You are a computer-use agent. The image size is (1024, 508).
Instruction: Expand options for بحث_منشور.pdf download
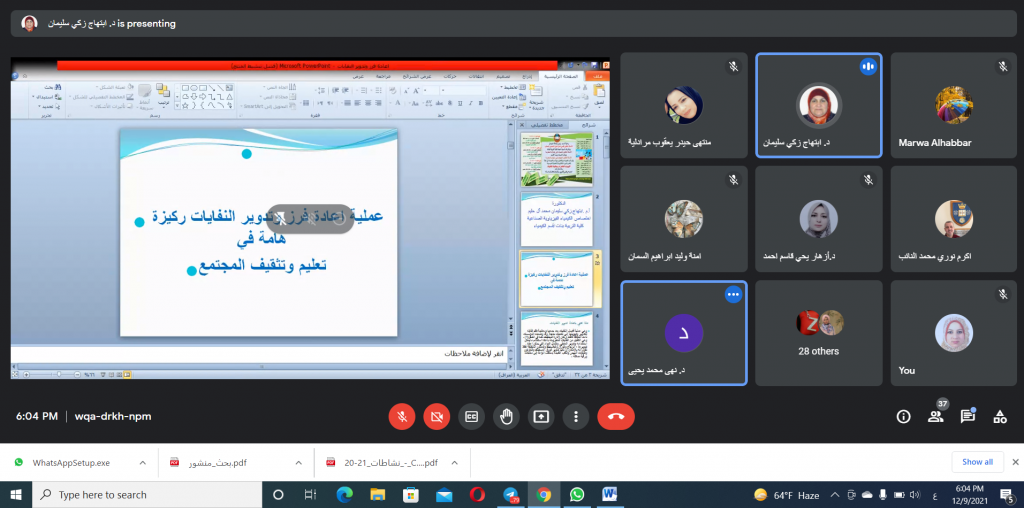coord(298,463)
